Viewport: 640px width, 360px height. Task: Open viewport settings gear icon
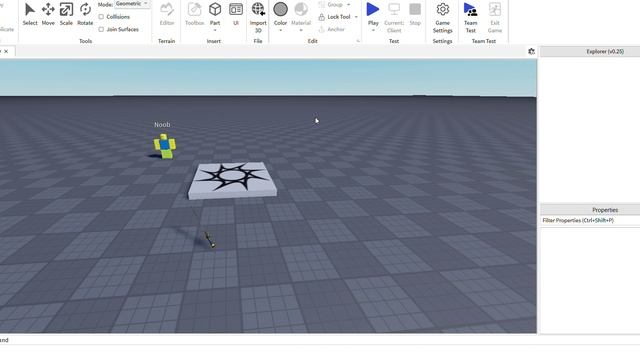(531, 51)
